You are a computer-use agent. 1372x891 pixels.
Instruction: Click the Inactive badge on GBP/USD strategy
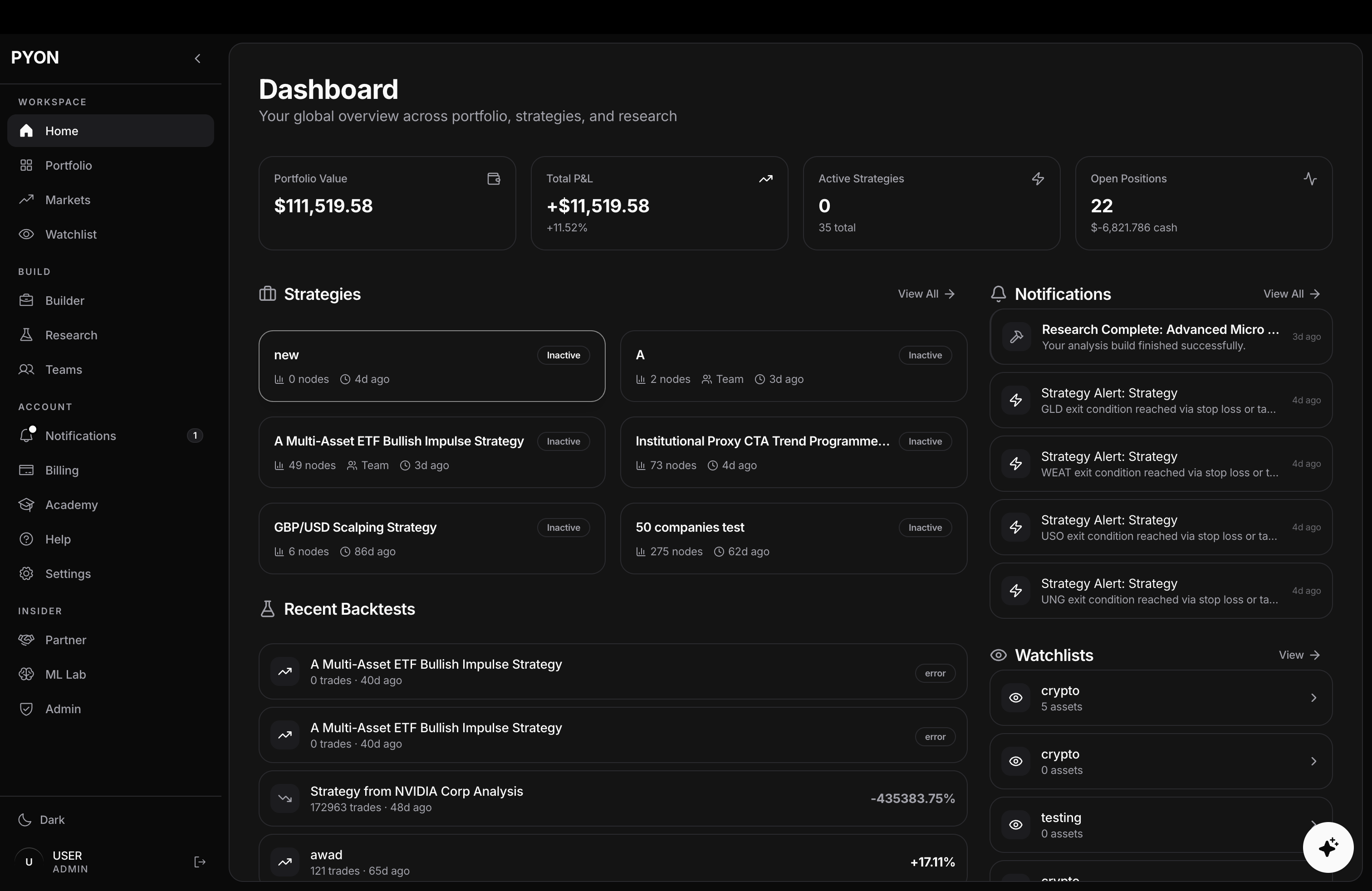563,527
